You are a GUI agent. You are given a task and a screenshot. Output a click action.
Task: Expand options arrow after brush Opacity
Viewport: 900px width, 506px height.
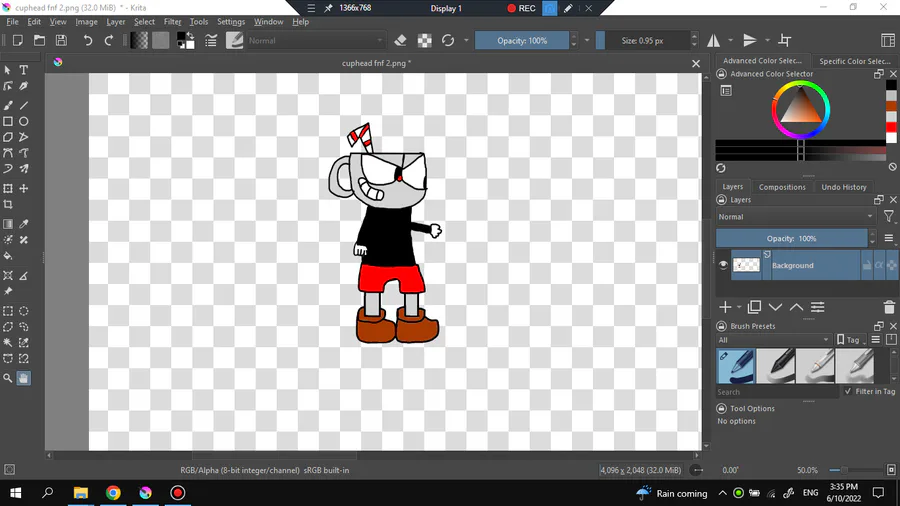[587, 41]
